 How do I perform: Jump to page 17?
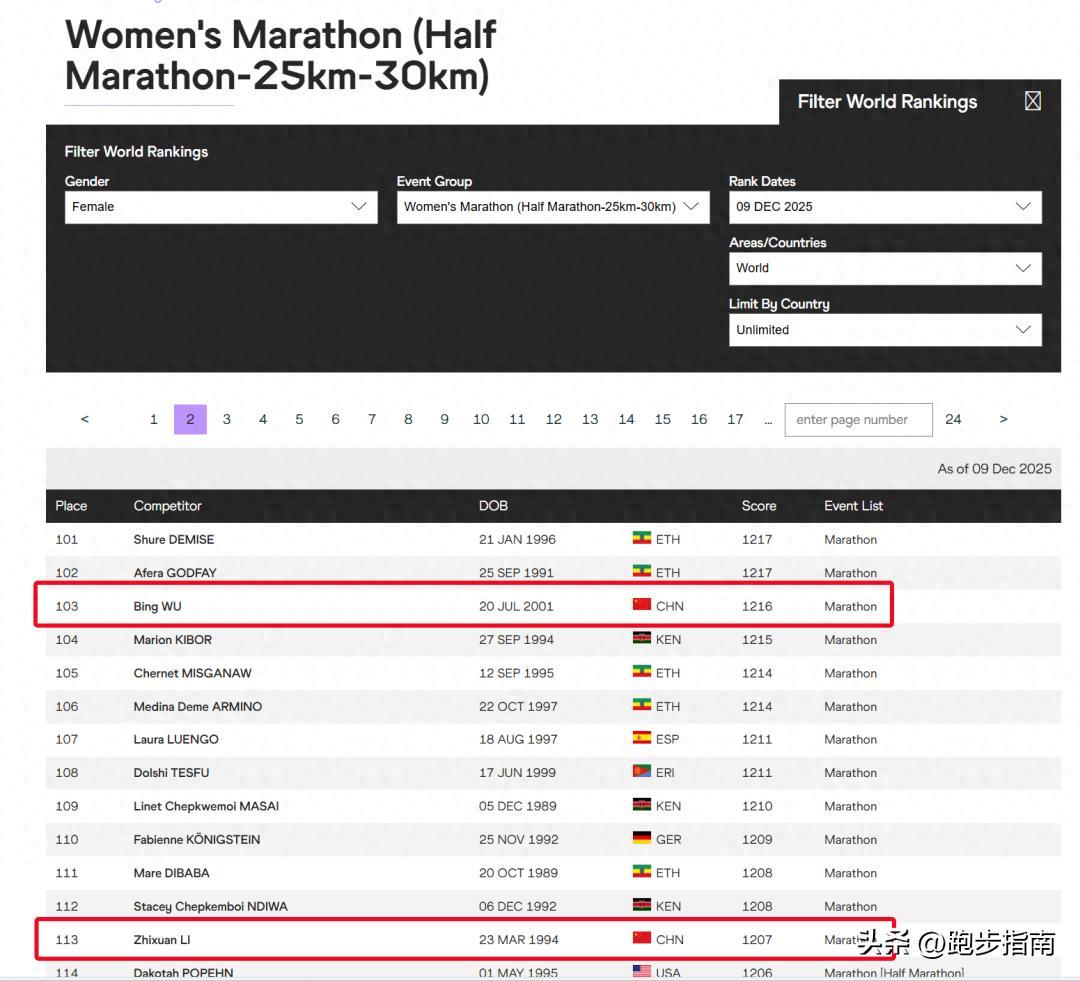(x=735, y=419)
